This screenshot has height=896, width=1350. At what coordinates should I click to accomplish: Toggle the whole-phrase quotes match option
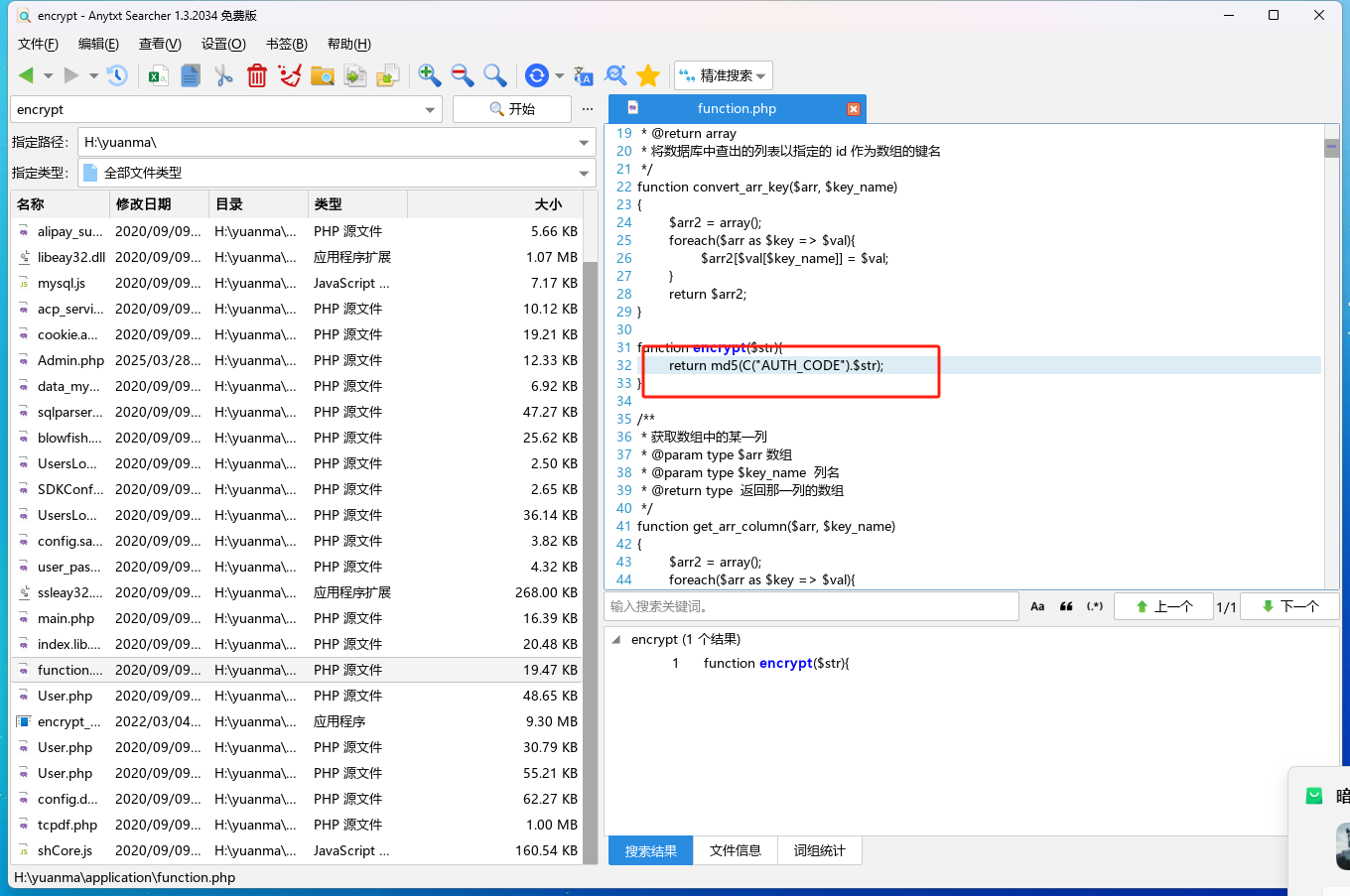point(1066,606)
